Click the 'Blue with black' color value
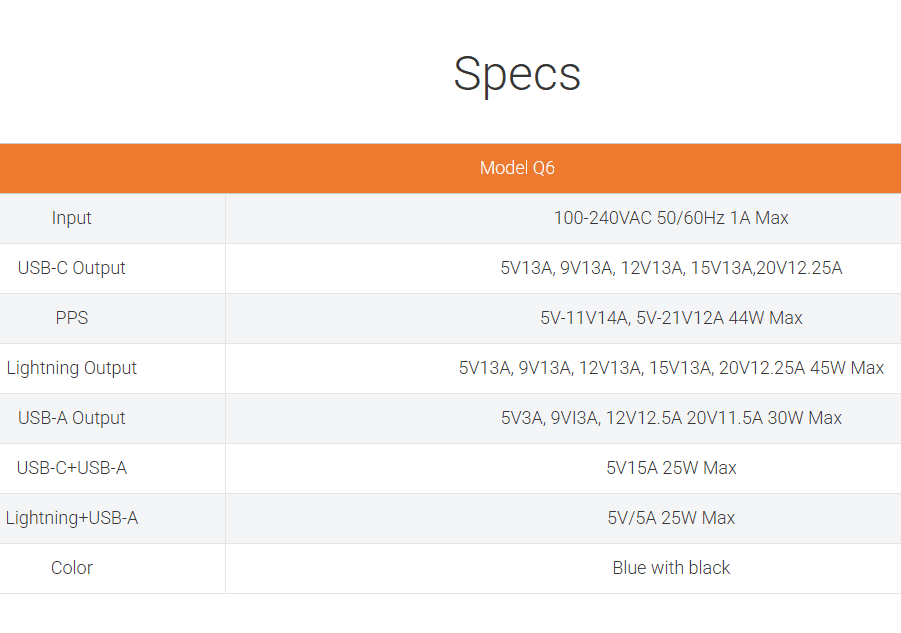This screenshot has height=633, width=901. (x=671, y=568)
